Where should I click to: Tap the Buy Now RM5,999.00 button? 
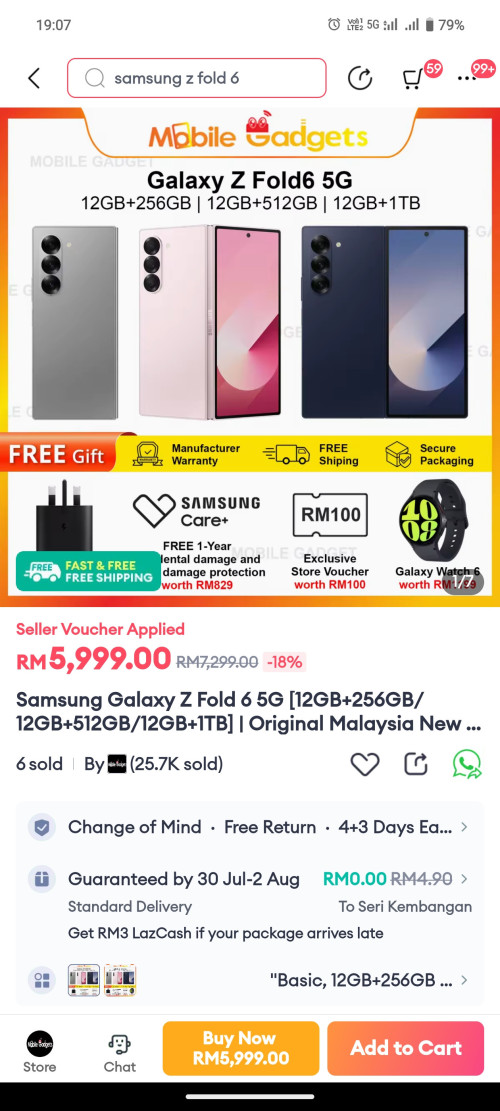[241, 1048]
